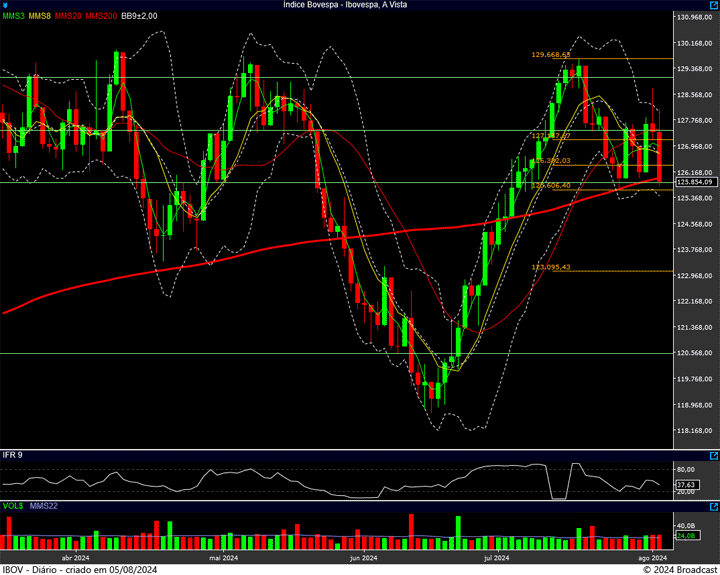The image size is (720, 575).
Task: Click the pop-out icon of IFR 9 panel
Action: tap(712, 455)
